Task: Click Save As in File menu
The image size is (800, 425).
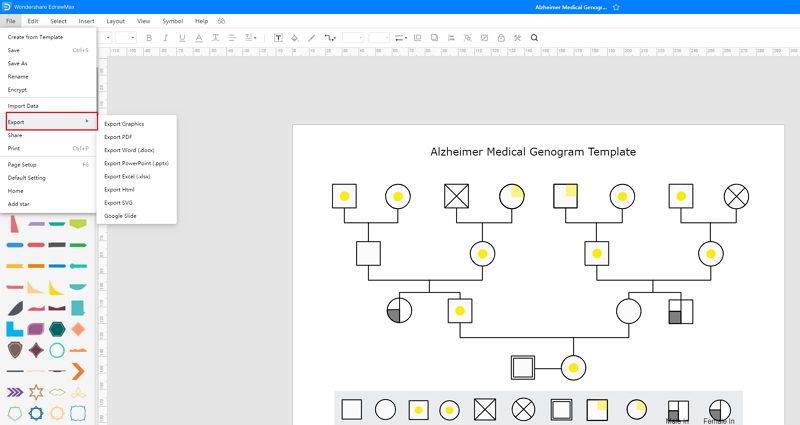Action: point(17,63)
